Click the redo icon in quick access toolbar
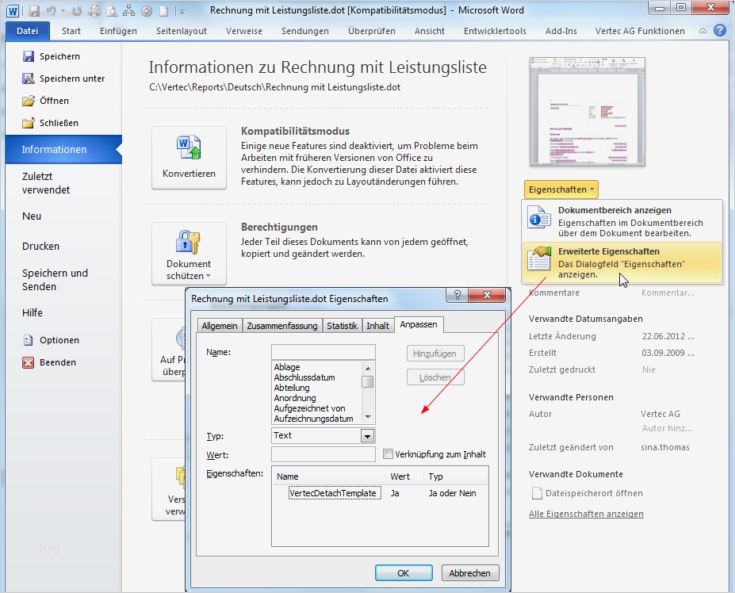Viewport: 735px width, 593px height. [x=77, y=11]
